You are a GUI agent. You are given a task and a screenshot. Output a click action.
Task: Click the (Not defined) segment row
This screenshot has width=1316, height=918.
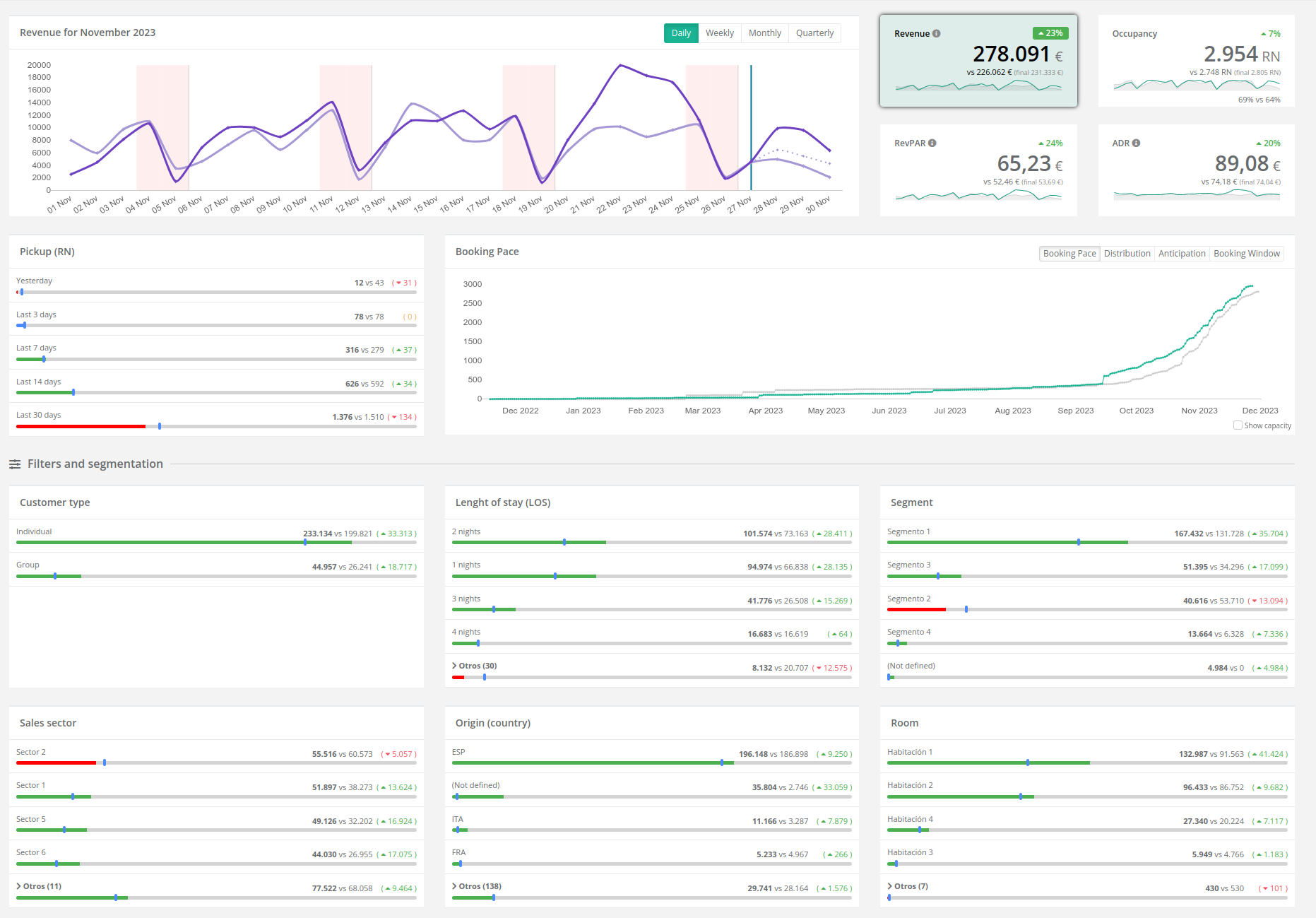coord(1087,670)
